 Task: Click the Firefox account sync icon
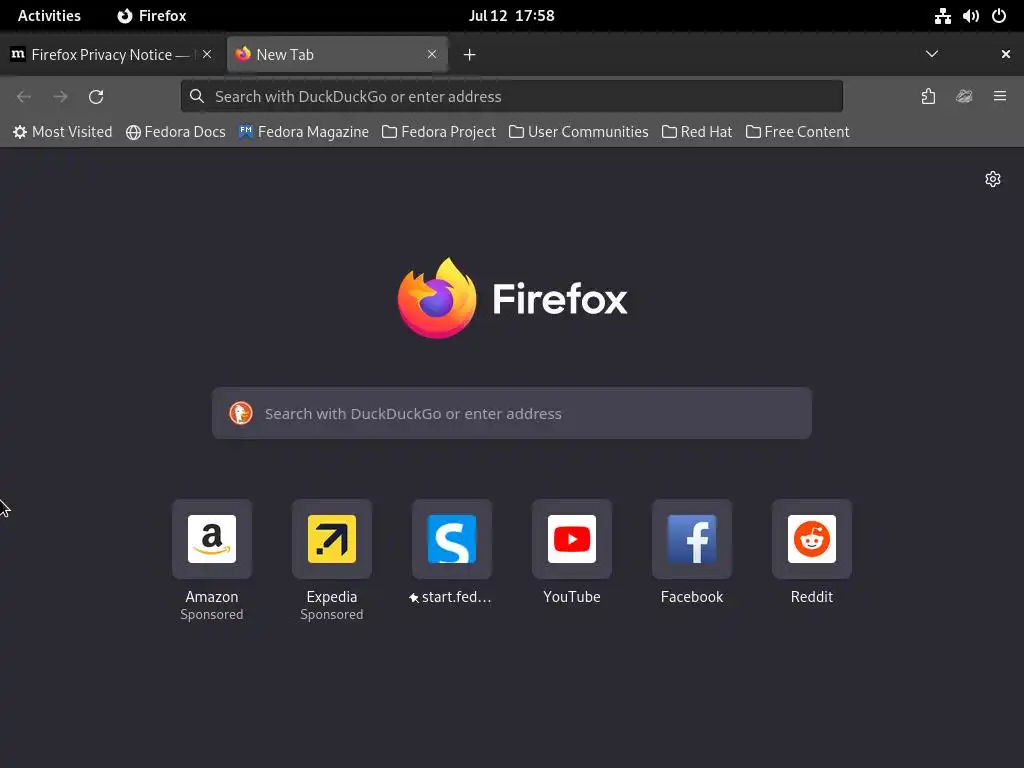point(964,97)
